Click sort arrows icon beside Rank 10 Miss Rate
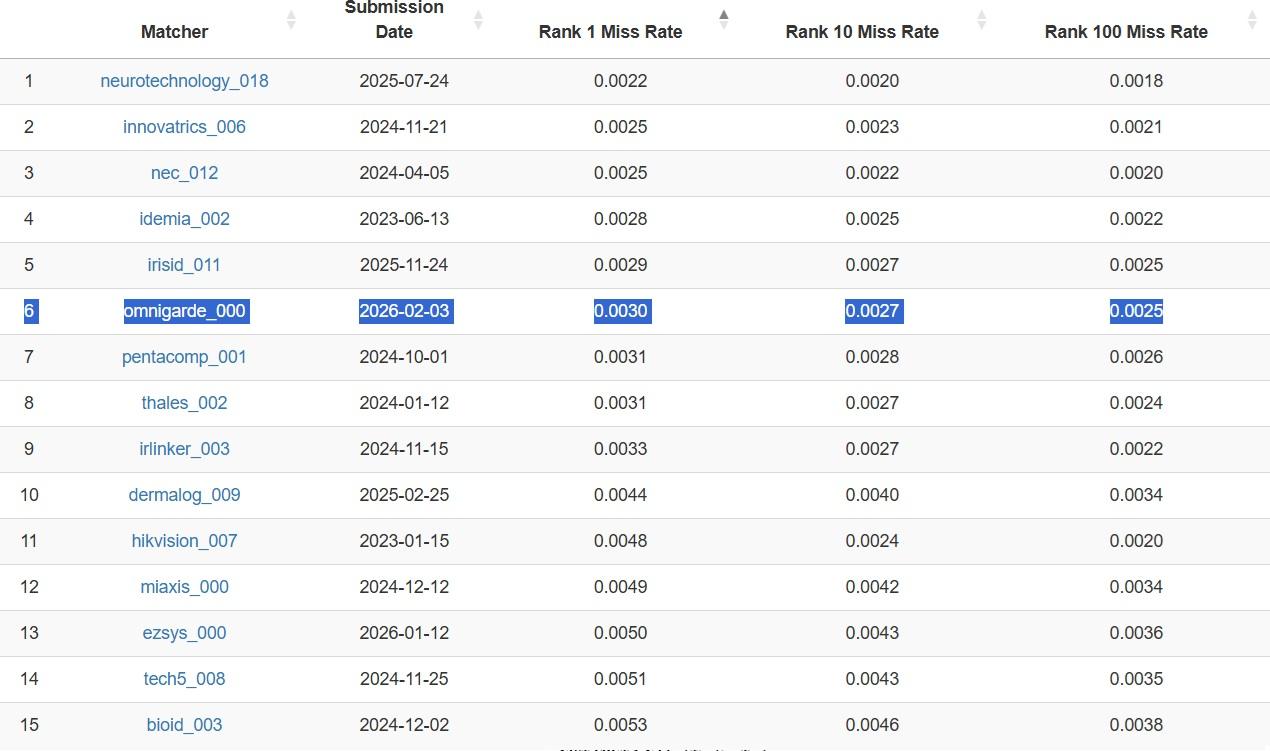 point(981,20)
